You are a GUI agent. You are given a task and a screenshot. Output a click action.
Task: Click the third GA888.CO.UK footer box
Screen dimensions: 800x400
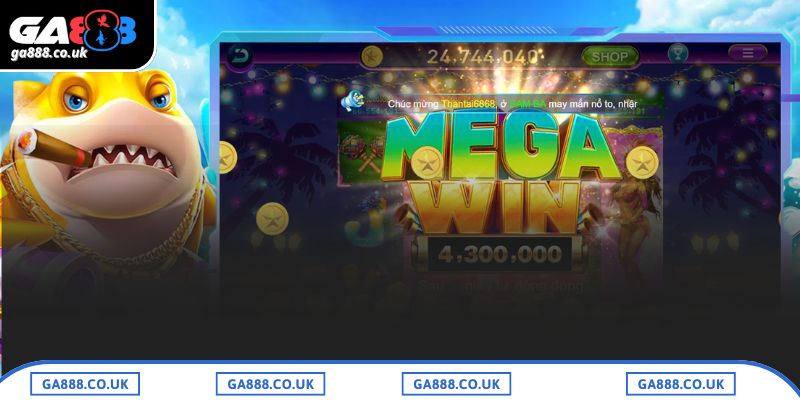point(456,384)
